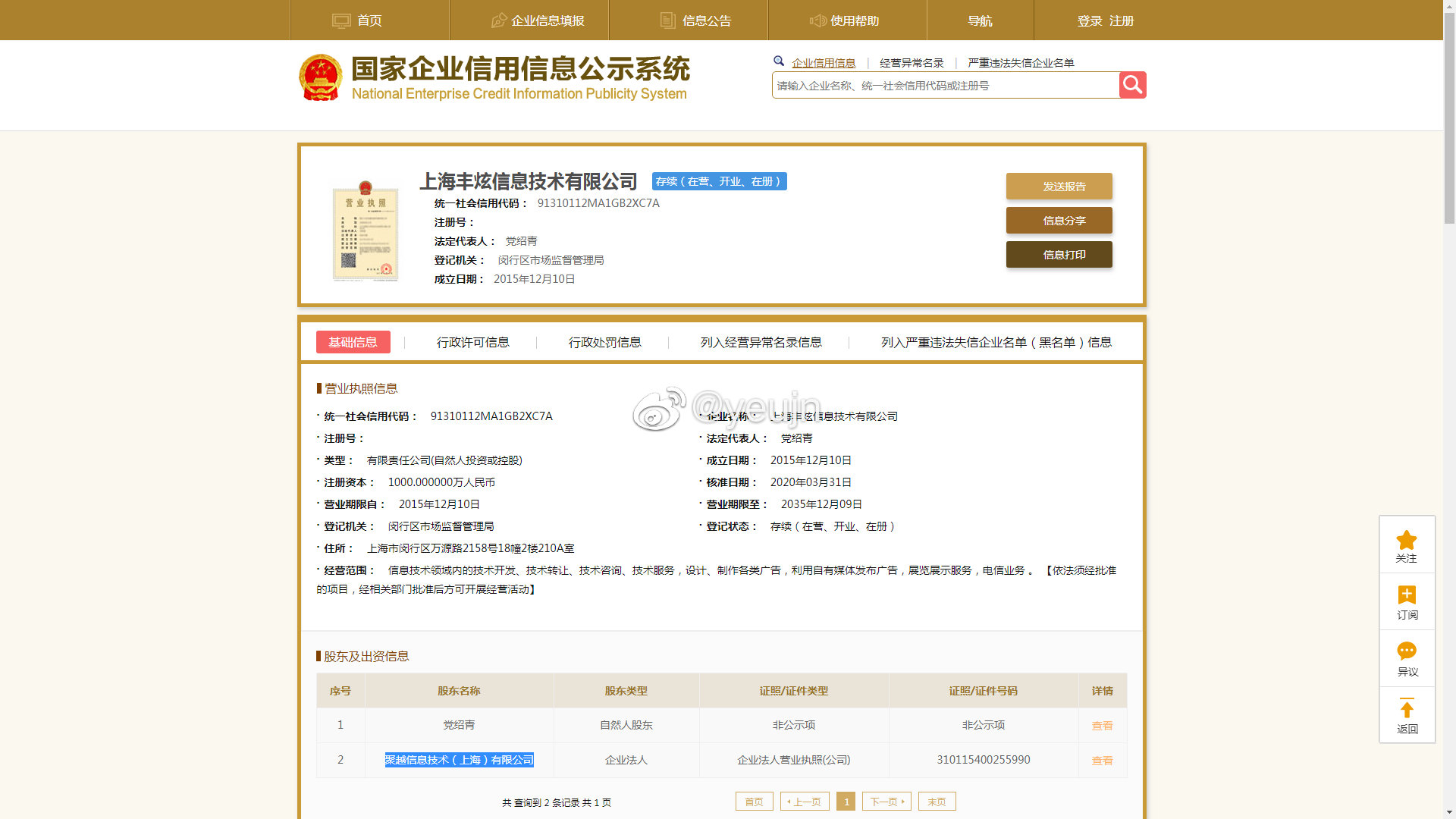Switch to the 基础信息 tab

(353, 342)
